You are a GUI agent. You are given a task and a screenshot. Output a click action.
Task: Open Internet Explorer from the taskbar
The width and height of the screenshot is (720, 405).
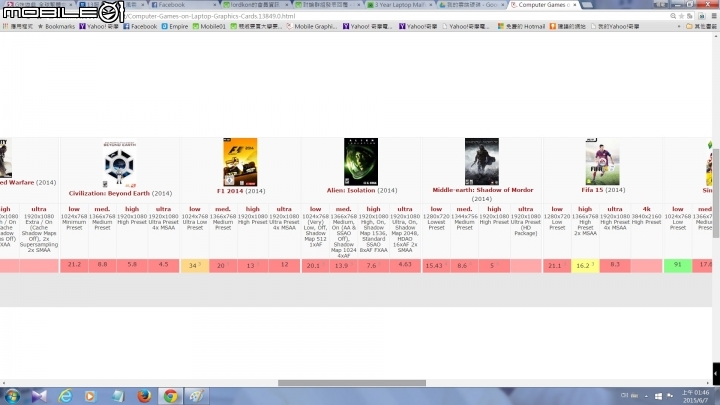tap(65, 396)
